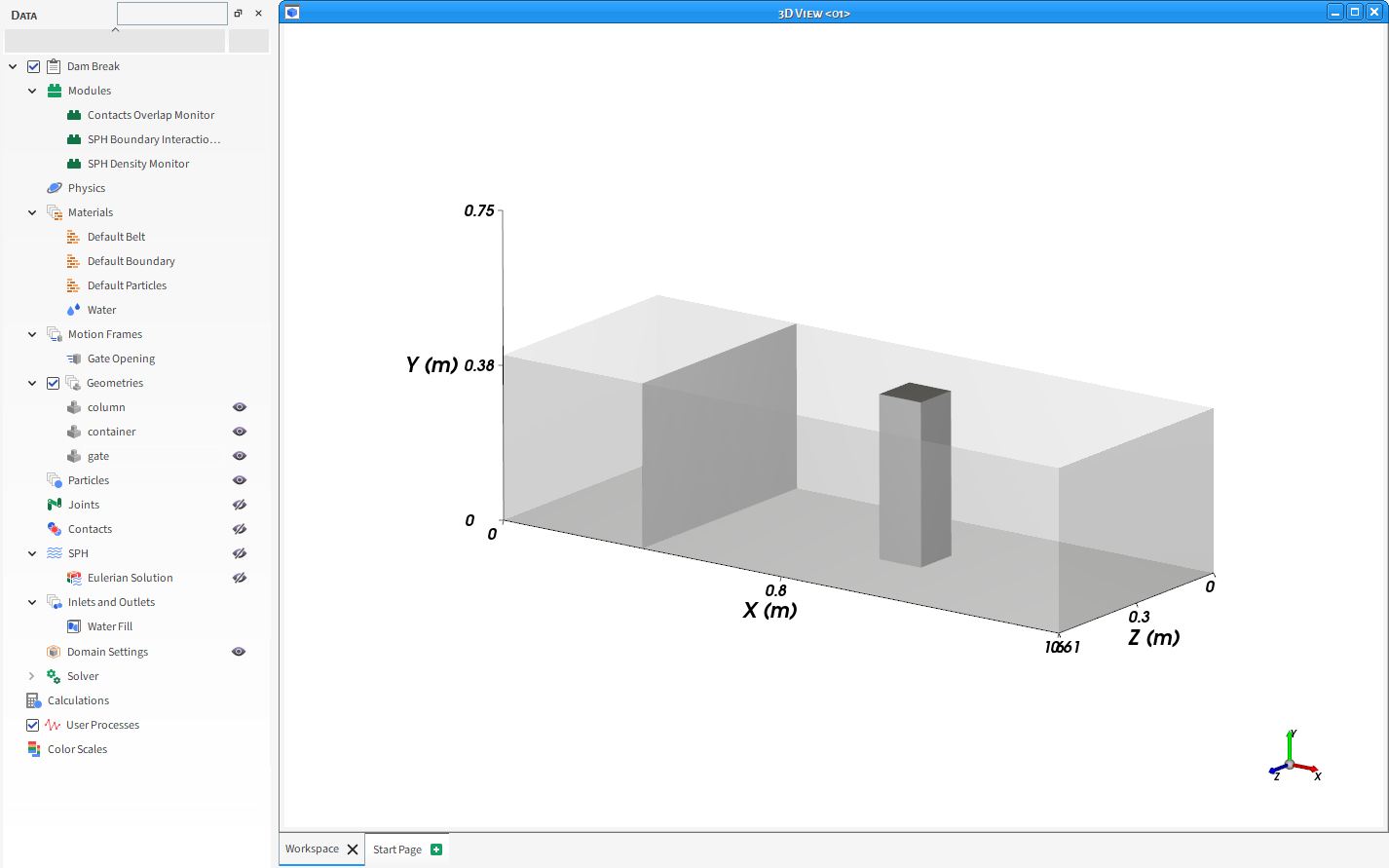Click the green Modules brick icon

(55, 91)
